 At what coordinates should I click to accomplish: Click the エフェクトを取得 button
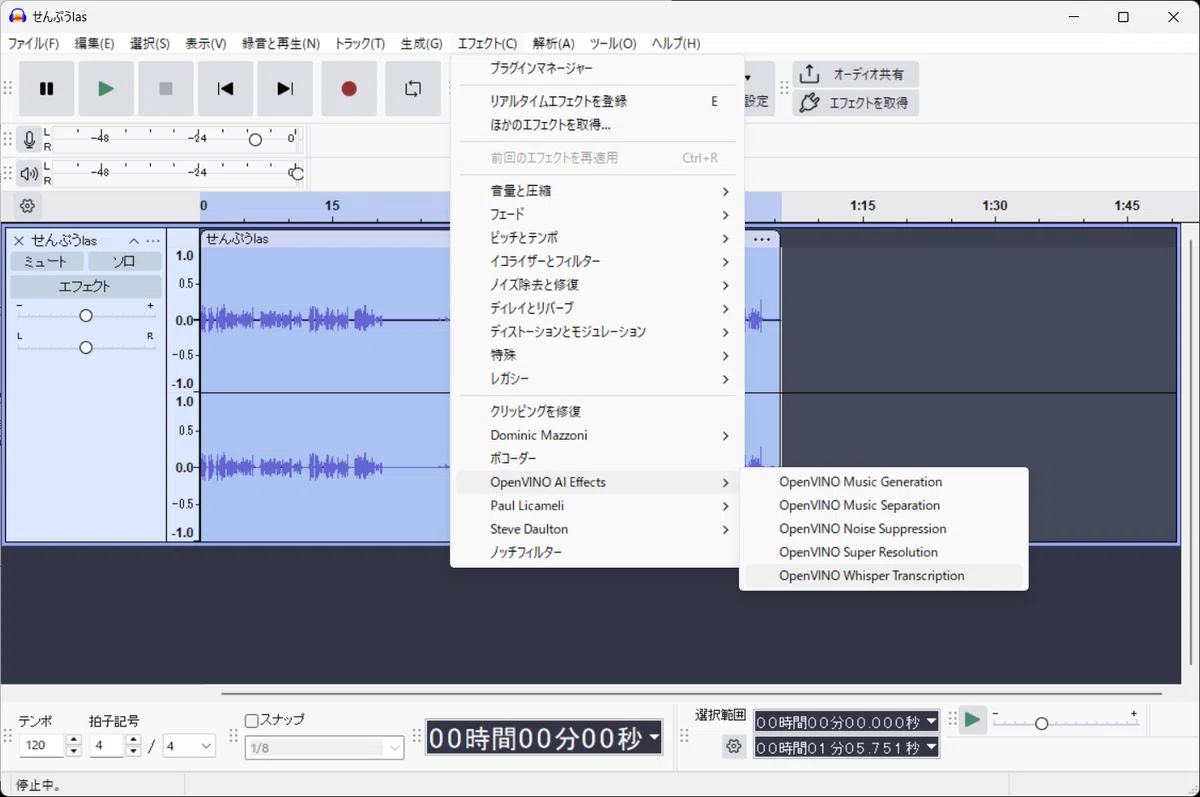pyautogui.click(x=856, y=102)
